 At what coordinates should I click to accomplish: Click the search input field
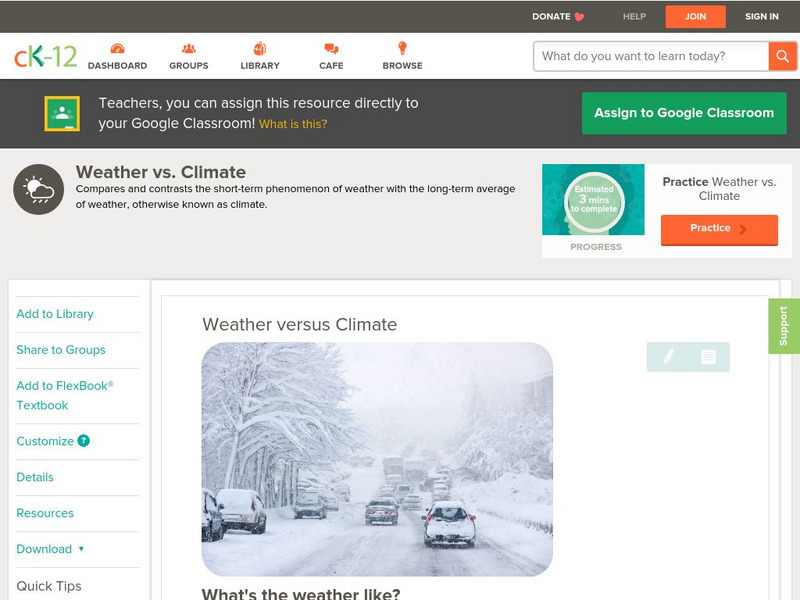[x=651, y=56]
